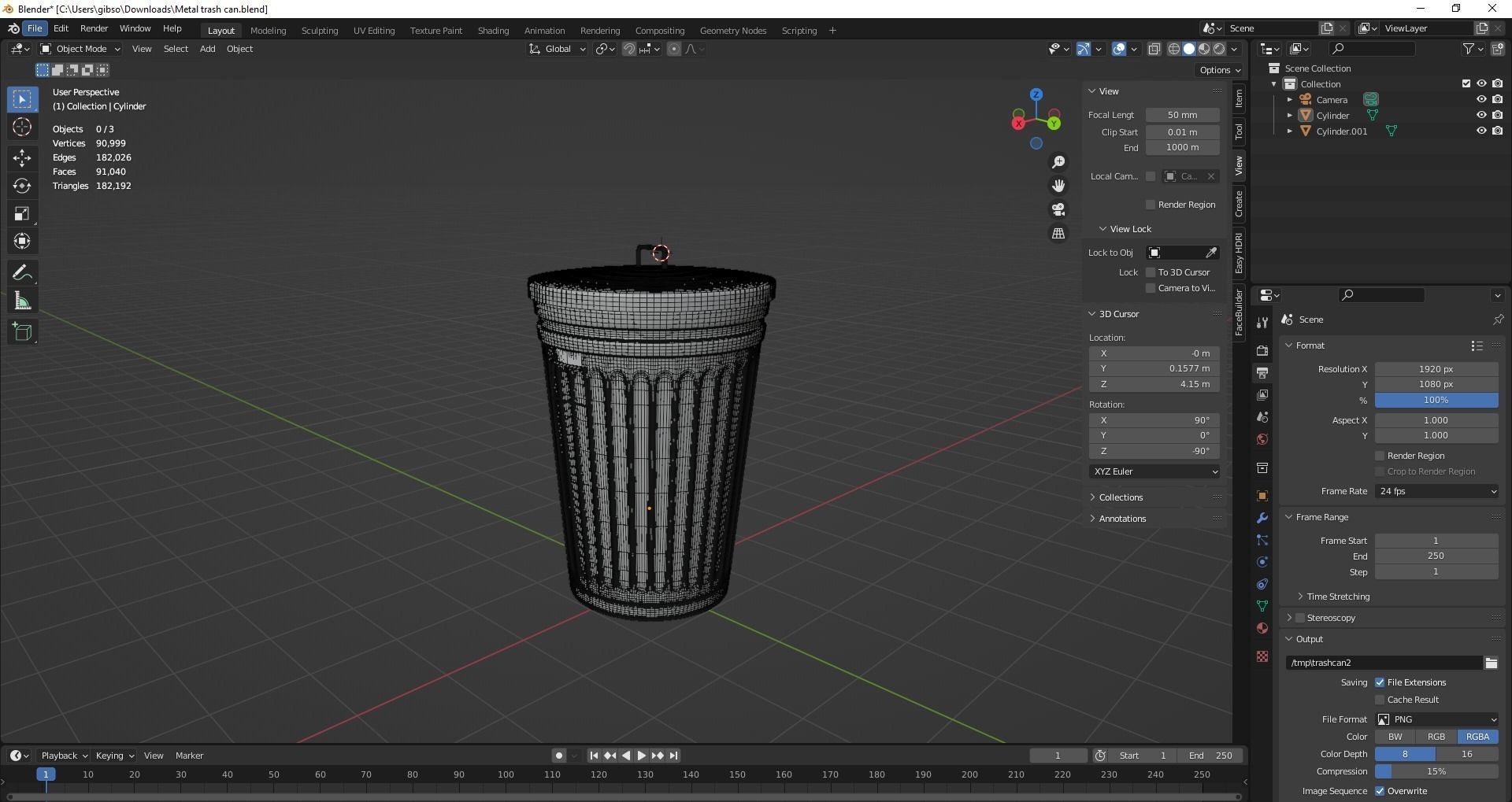Viewport: 1512px width, 802px height.
Task: Open the Edit menu
Action: (x=61, y=28)
